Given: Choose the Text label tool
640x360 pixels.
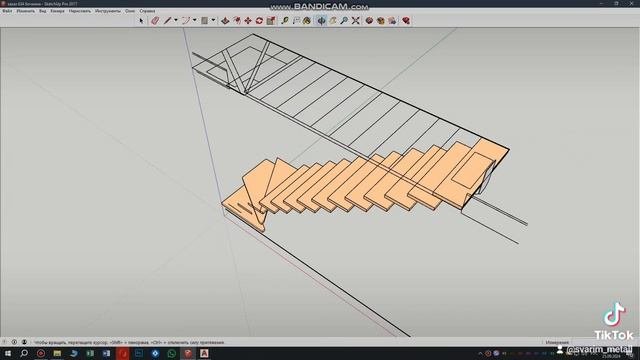Looking at the screenshot, I should click(296, 20).
